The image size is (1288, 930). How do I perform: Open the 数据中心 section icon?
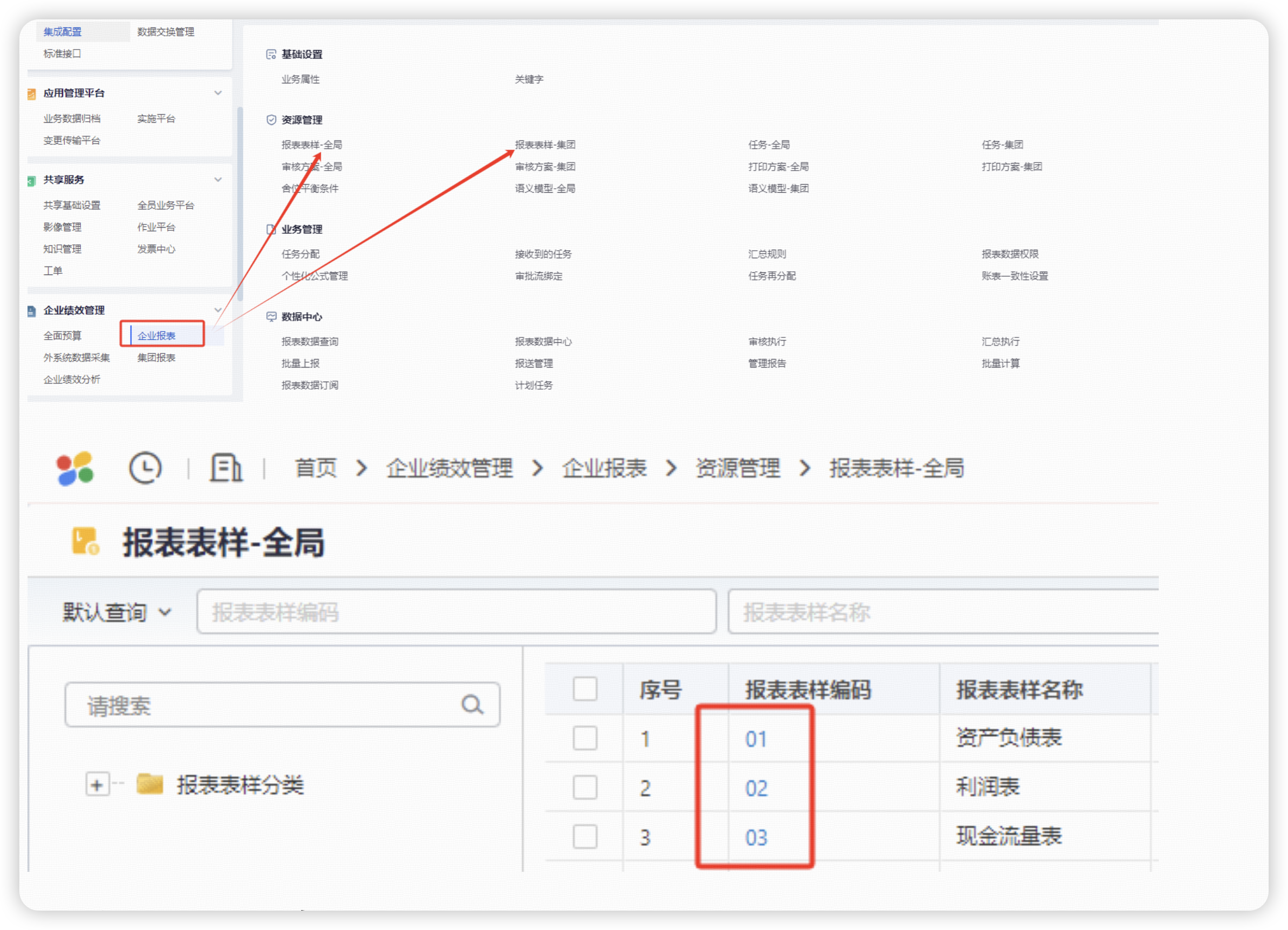pos(271,316)
